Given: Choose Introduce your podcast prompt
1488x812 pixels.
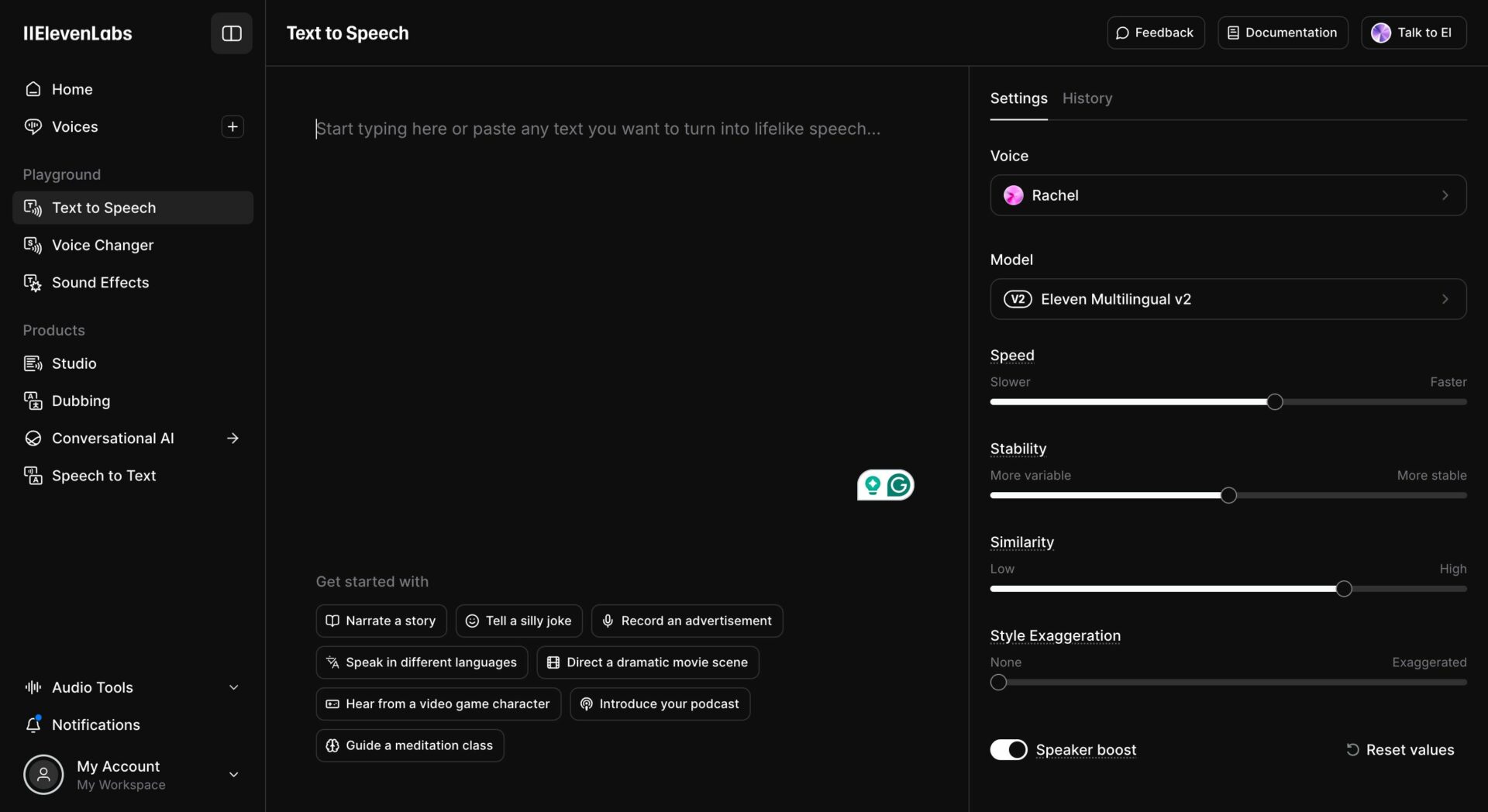Looking at the screenshot, I should [660, 704].
